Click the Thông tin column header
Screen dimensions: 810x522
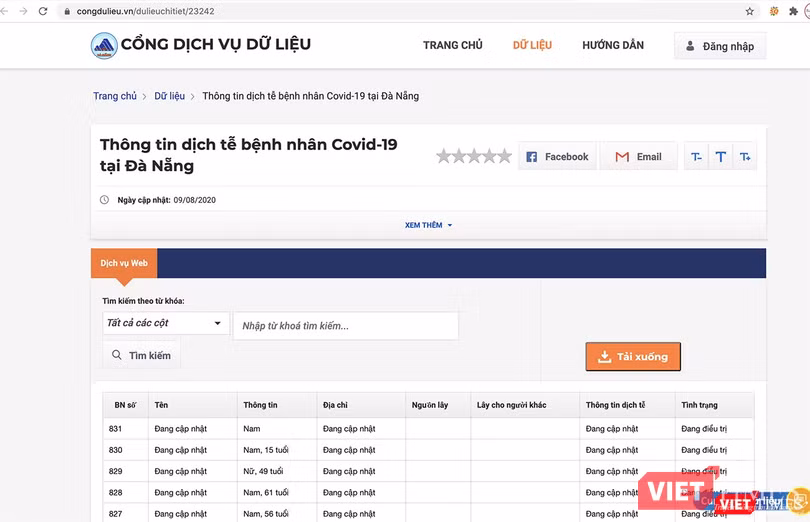pos(277,405)
